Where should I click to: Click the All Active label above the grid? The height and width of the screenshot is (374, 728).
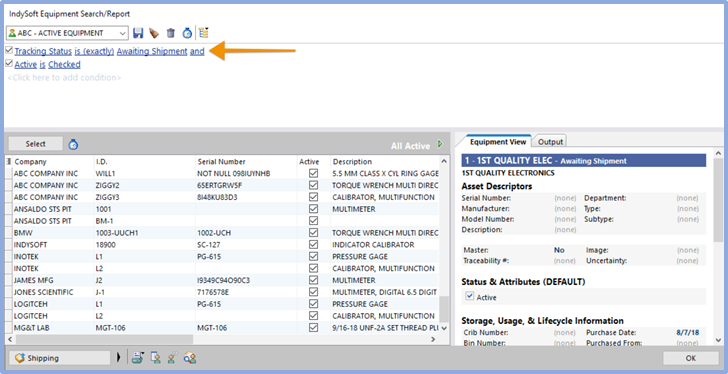pos(410,146)
